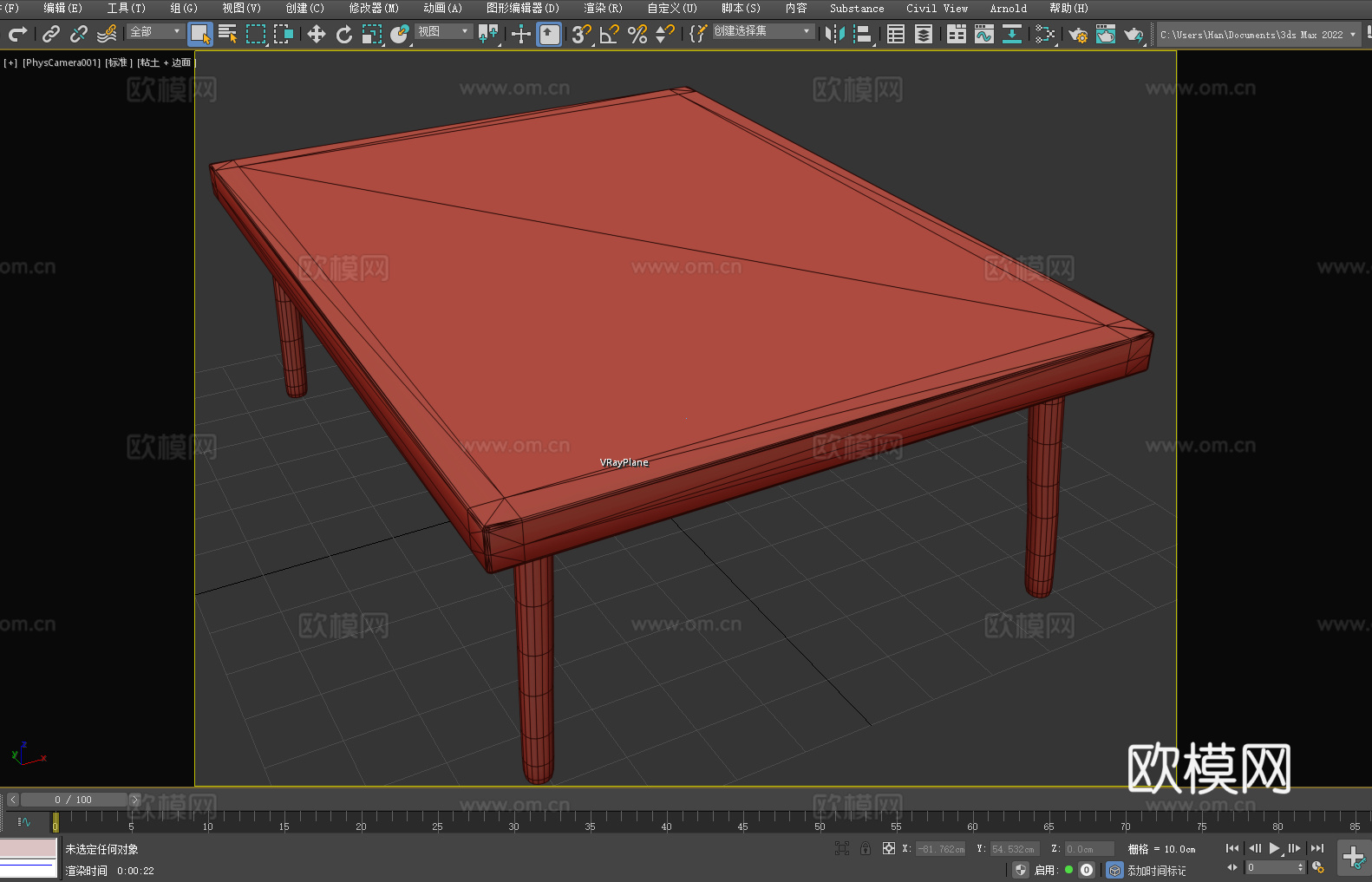Toggle Angle Snap
The height and width of the screenshot is (882, 1372).
[610, 34]
